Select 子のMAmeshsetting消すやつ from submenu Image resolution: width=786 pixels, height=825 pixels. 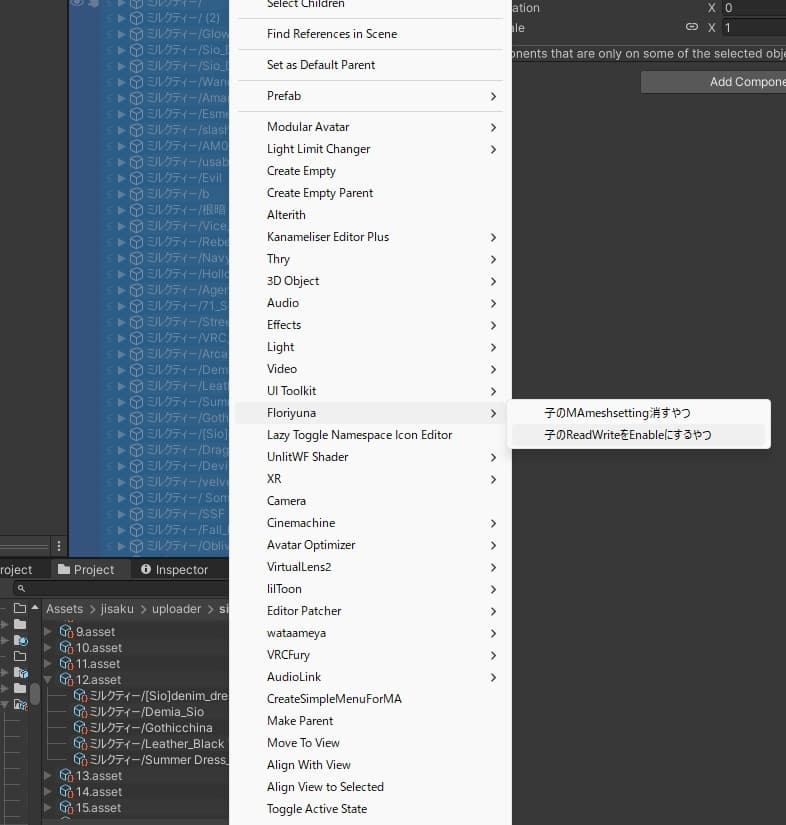(x=617, y=413)
